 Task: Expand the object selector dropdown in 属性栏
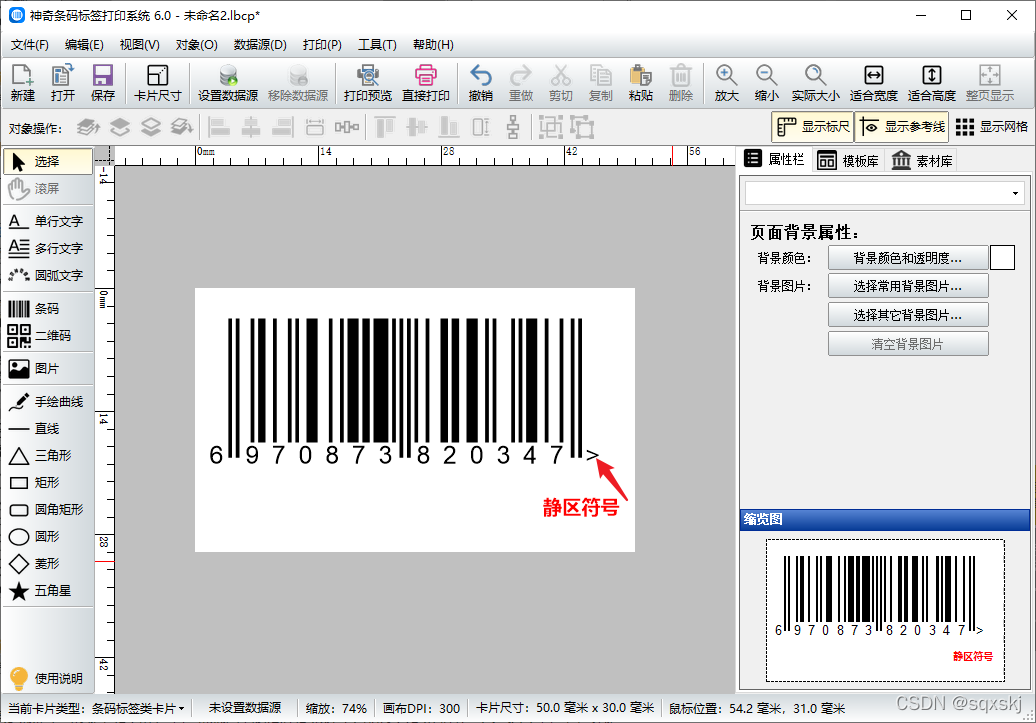pyautogui.click(x=1015, y=194)
